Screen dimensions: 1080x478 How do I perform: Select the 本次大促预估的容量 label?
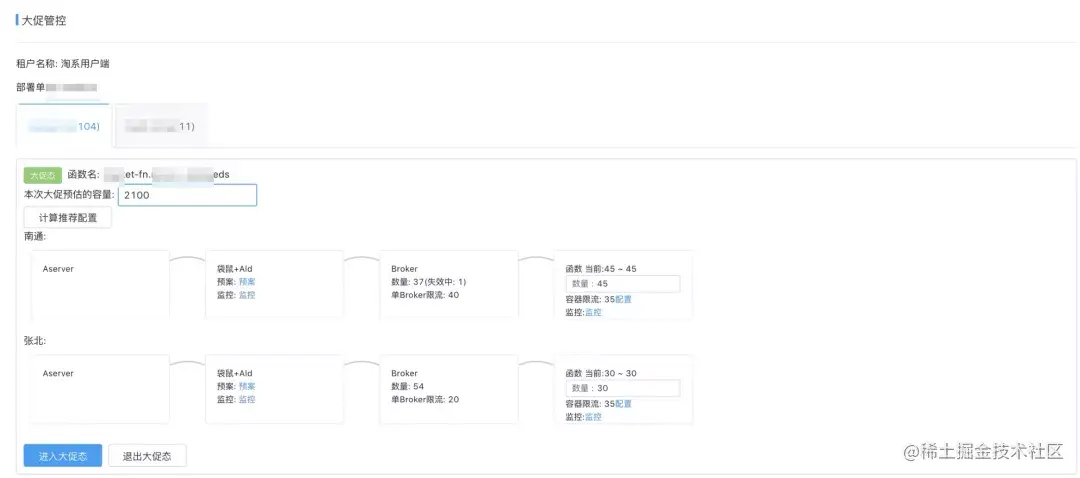pyautogui.click(x=69, y=195)
